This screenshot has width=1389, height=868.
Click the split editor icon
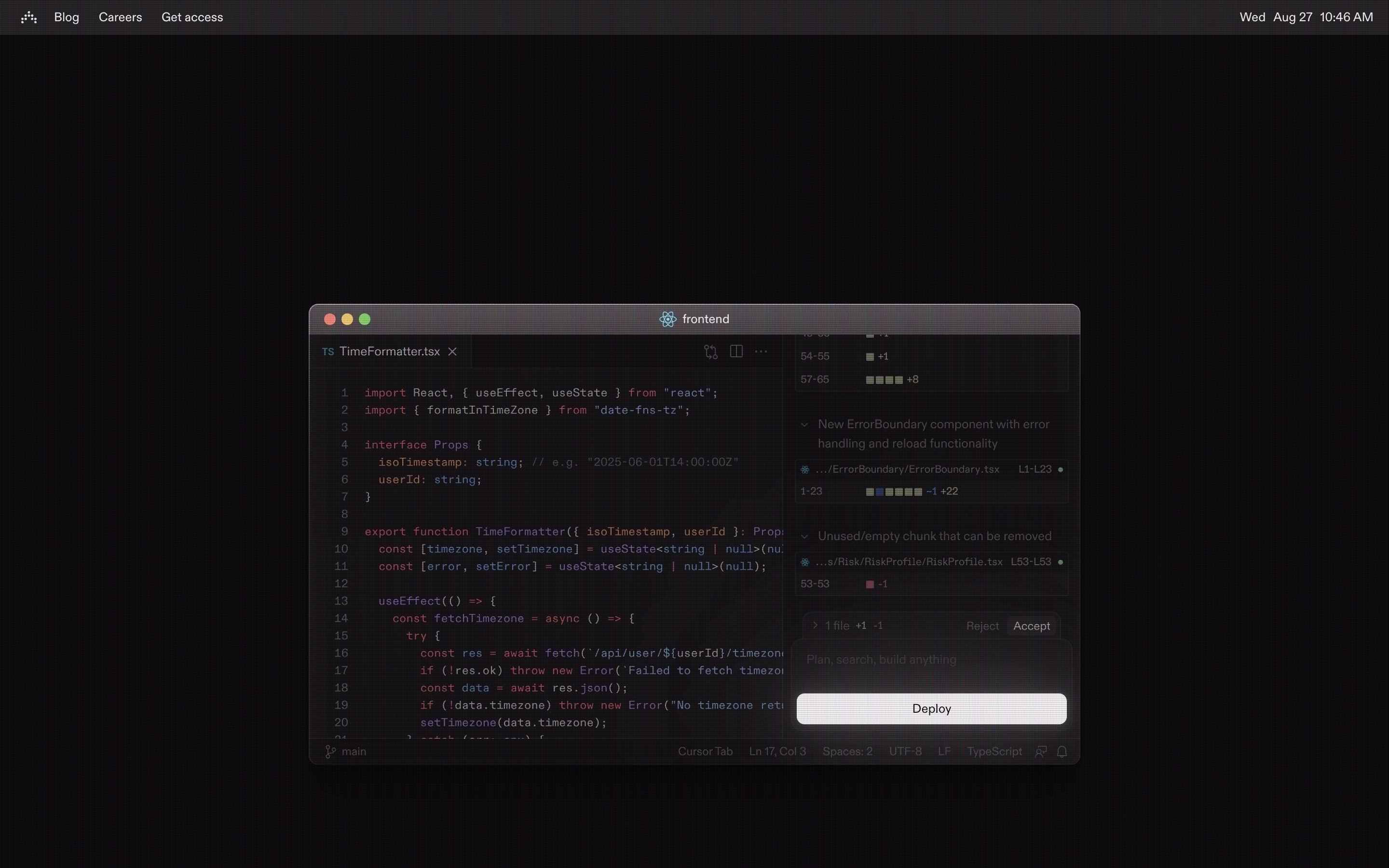click(x=736, y=352)
